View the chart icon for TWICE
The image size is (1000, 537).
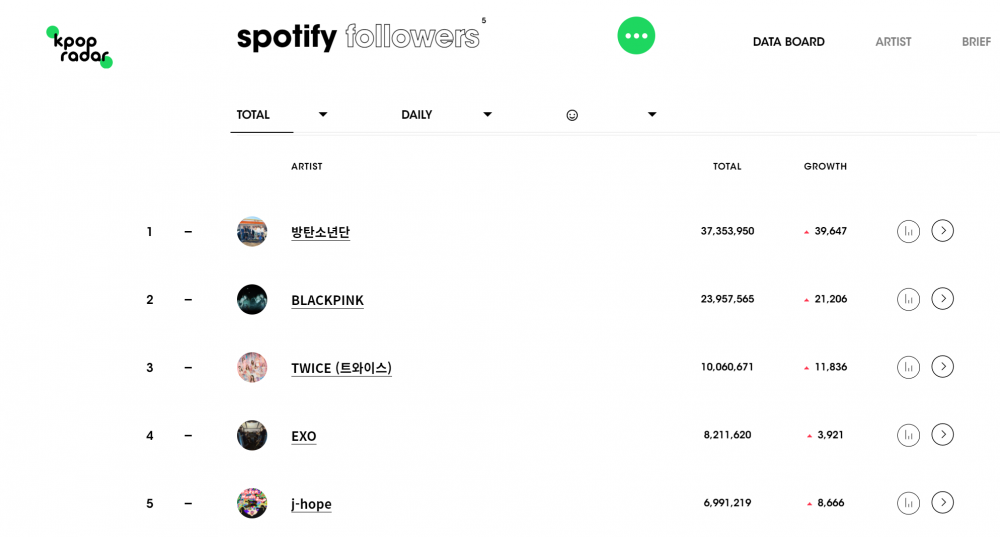(908, 367)
